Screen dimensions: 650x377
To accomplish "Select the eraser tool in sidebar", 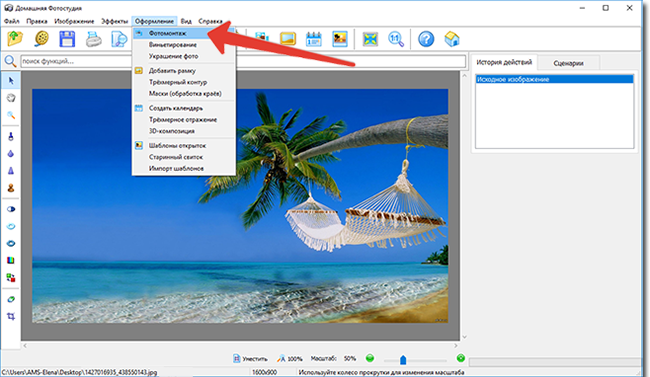I will 11,299.
